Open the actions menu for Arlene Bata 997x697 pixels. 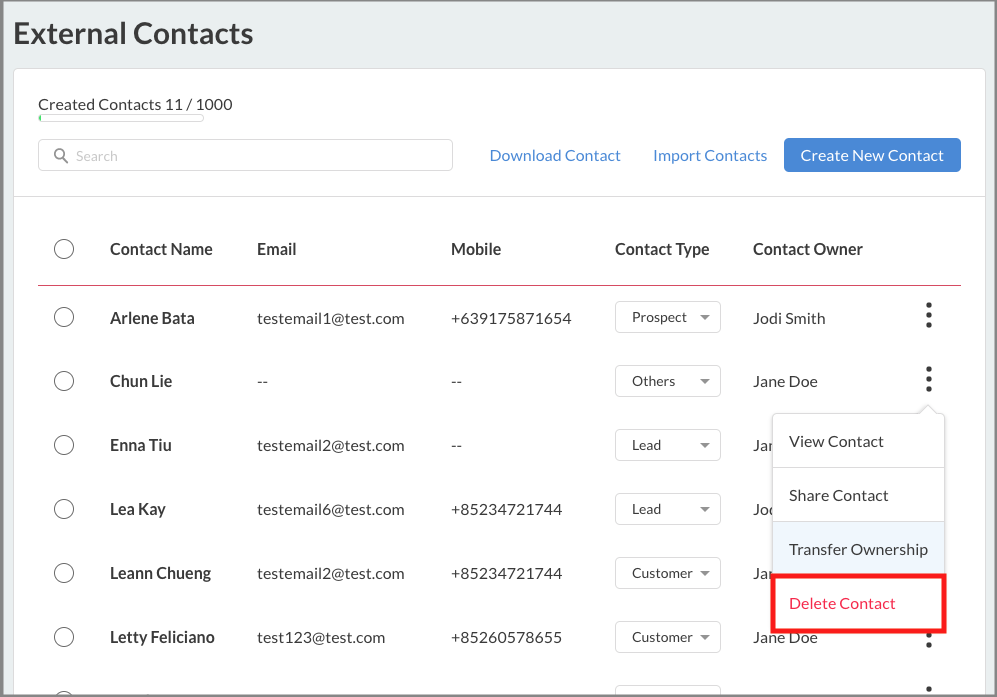(928, 315)
